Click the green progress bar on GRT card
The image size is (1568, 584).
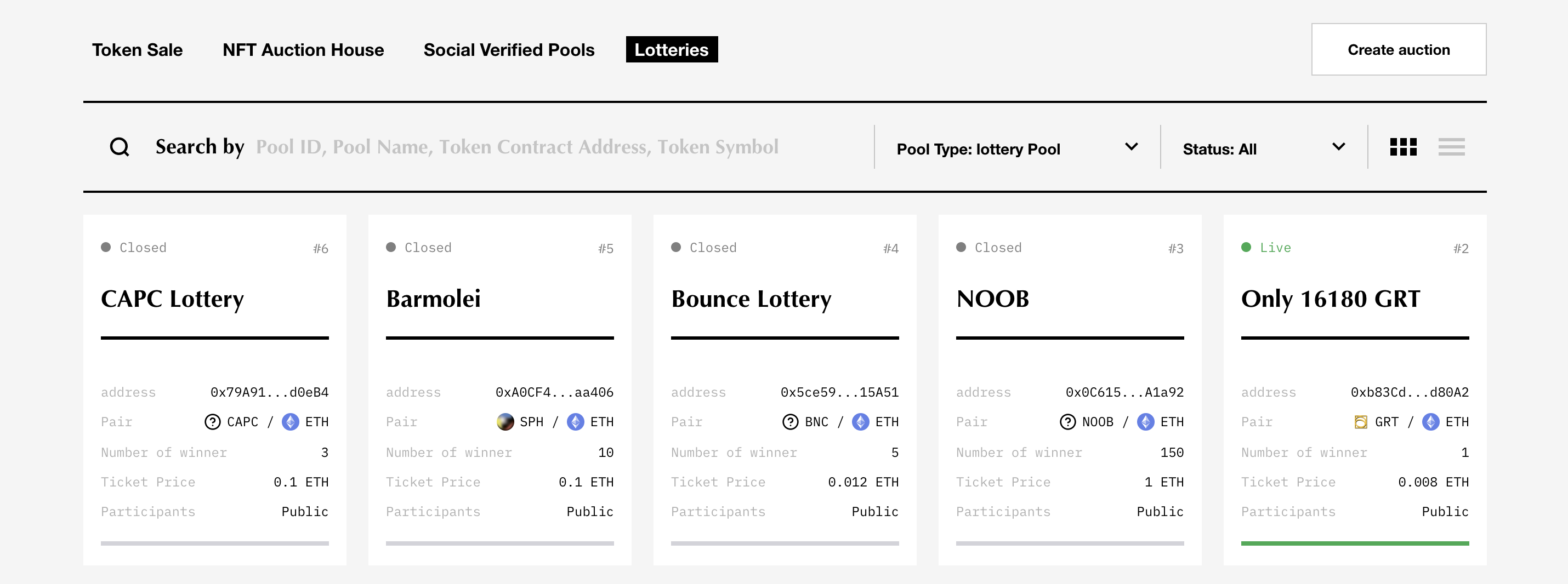point(1354,543)
